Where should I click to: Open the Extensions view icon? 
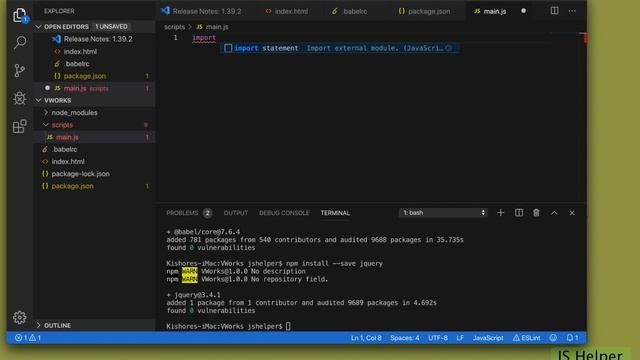(x=19, y=126)
